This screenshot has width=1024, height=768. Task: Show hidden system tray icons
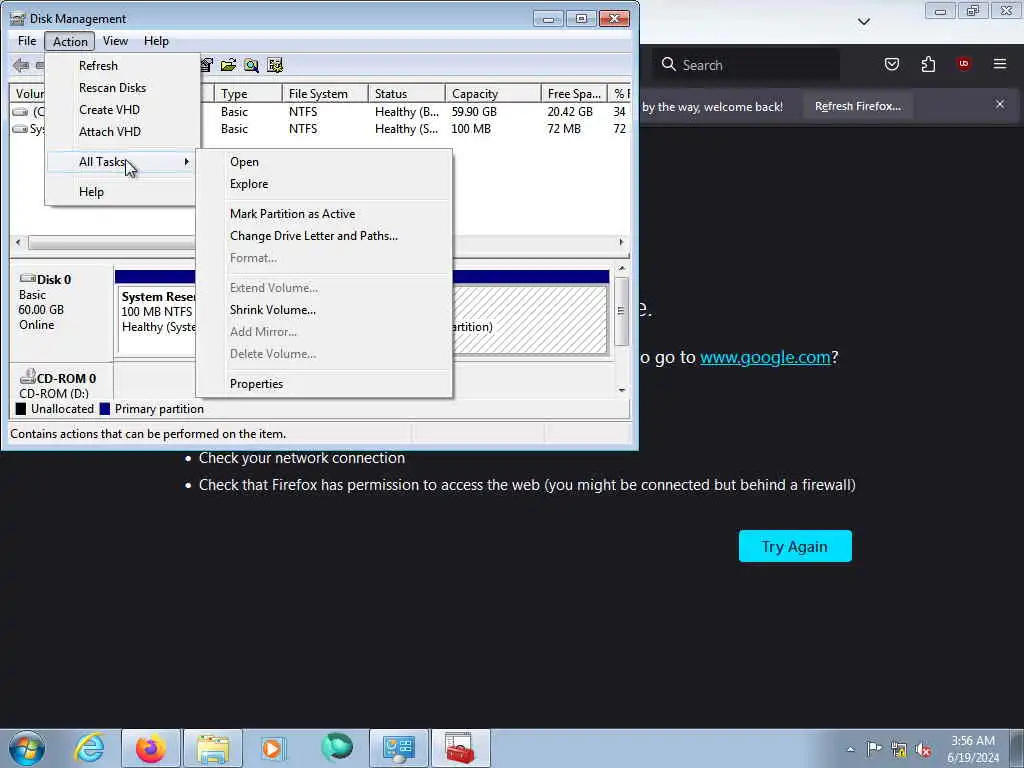pyautogui.click(x=850, y=749)
